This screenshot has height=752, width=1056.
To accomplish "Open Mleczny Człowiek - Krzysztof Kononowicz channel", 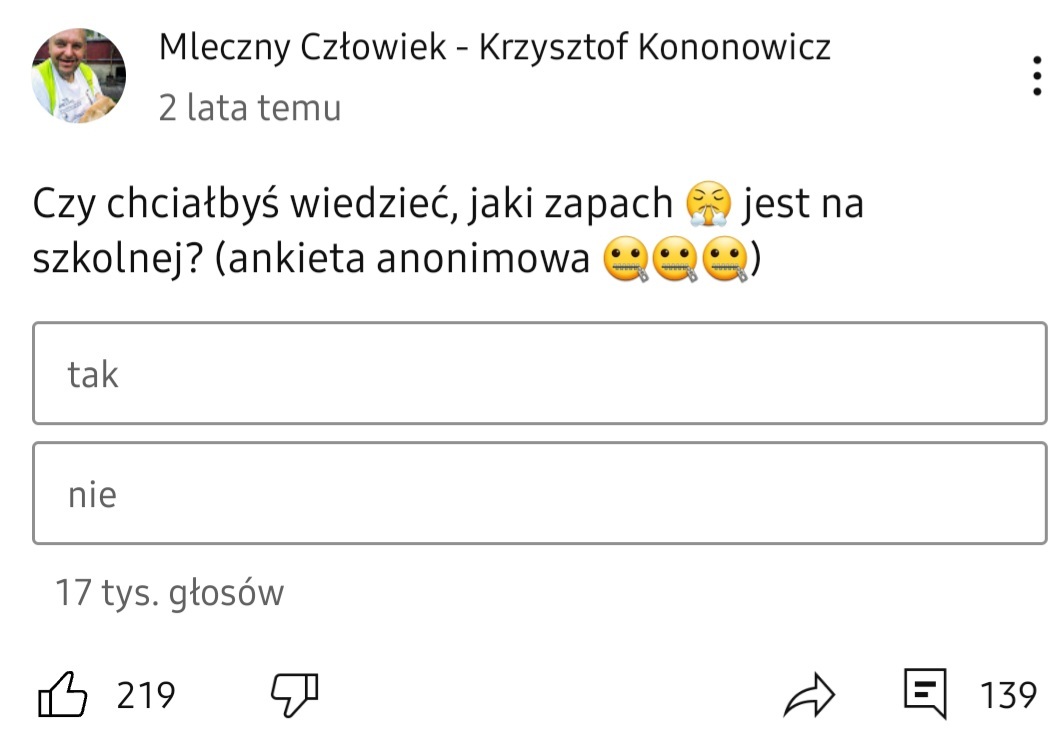I will point(494,46).
